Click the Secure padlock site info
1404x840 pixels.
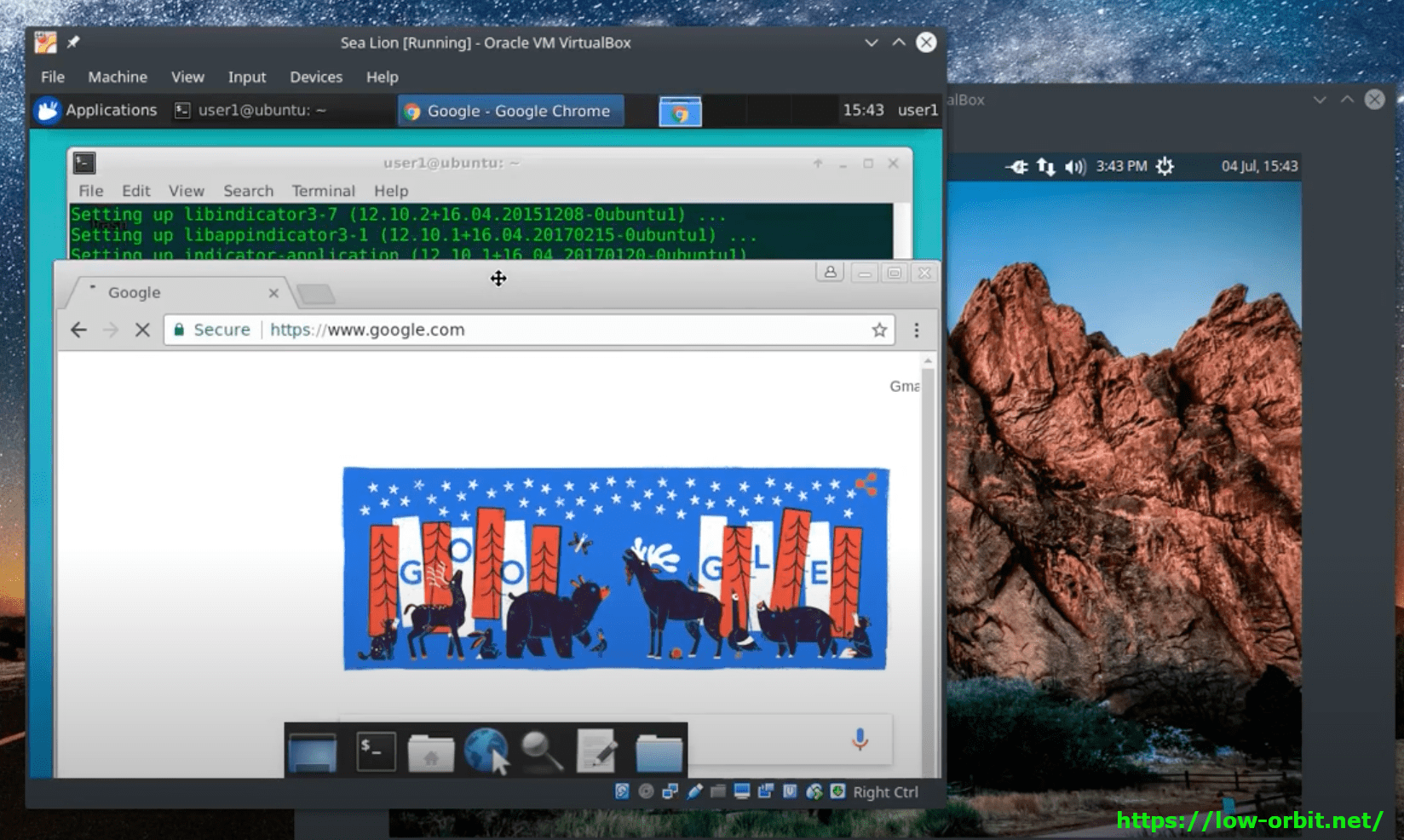pyautogui.click(x=212, y=330)
